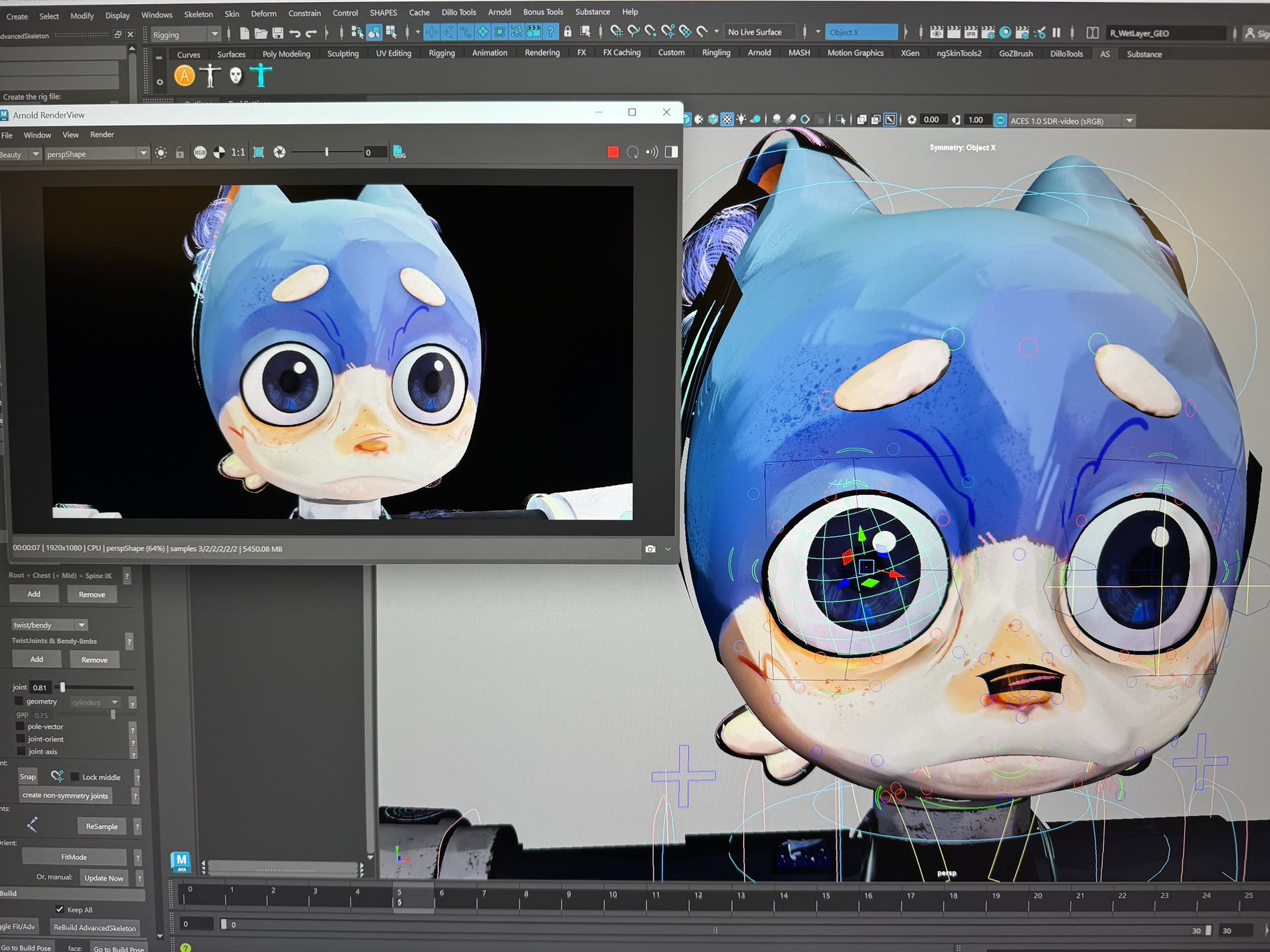Click the Hypershade sphere icon
The width and height of the screenshot is (1270, 952).
coord(1005,32)
